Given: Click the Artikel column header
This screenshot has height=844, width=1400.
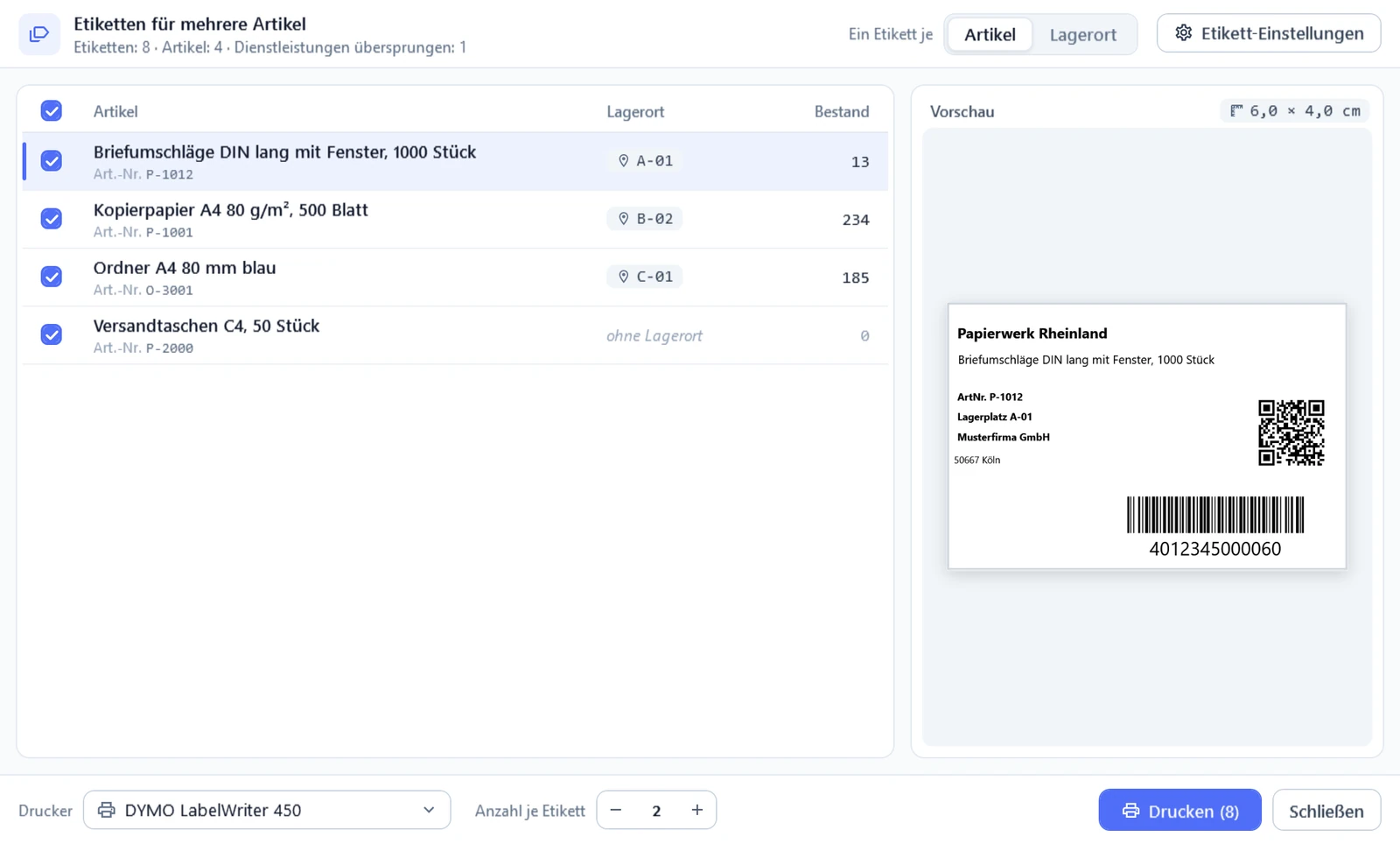Looking at the screenshot, I should tap(115, 111).
